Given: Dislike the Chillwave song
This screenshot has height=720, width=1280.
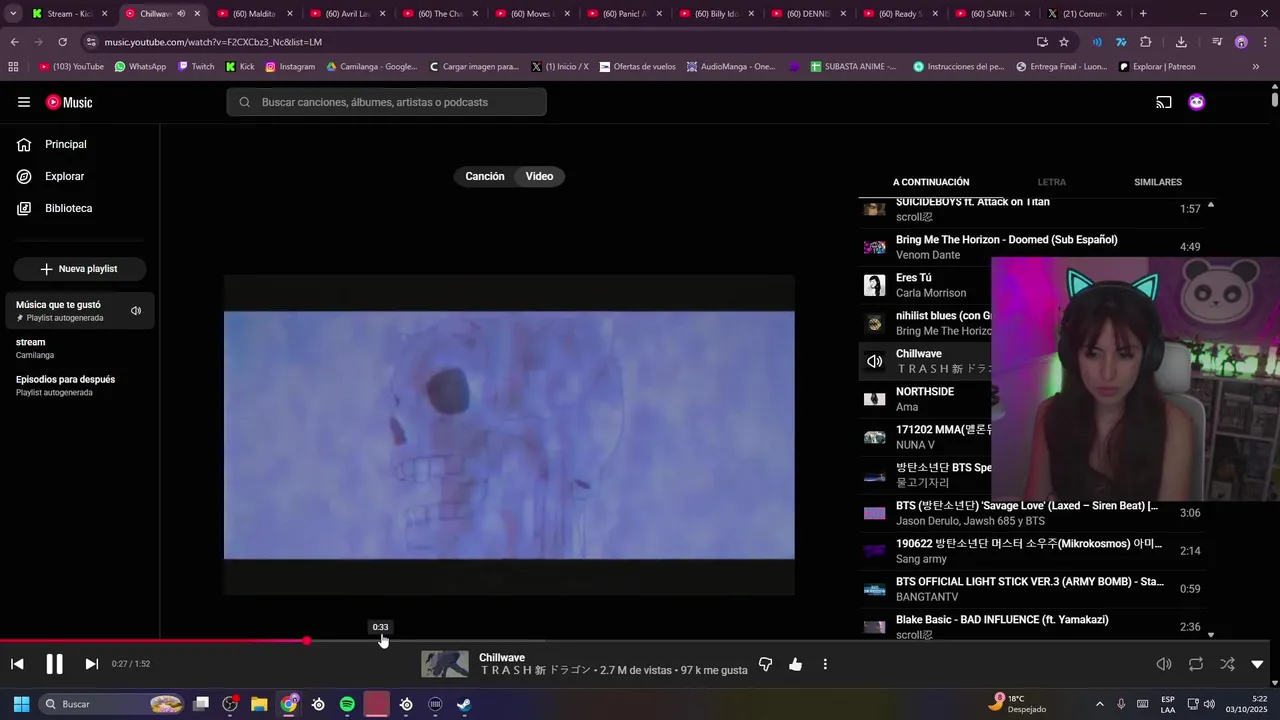Looking at the screenshot, I should point(766,664).
